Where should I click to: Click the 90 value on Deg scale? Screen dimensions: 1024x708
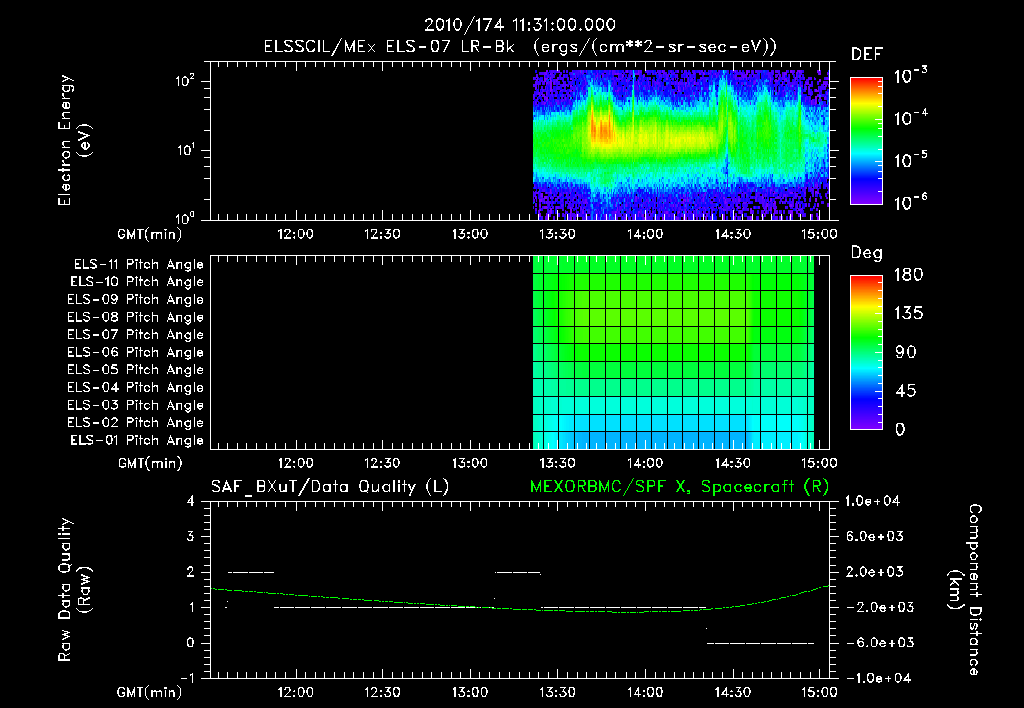(906, 352)
